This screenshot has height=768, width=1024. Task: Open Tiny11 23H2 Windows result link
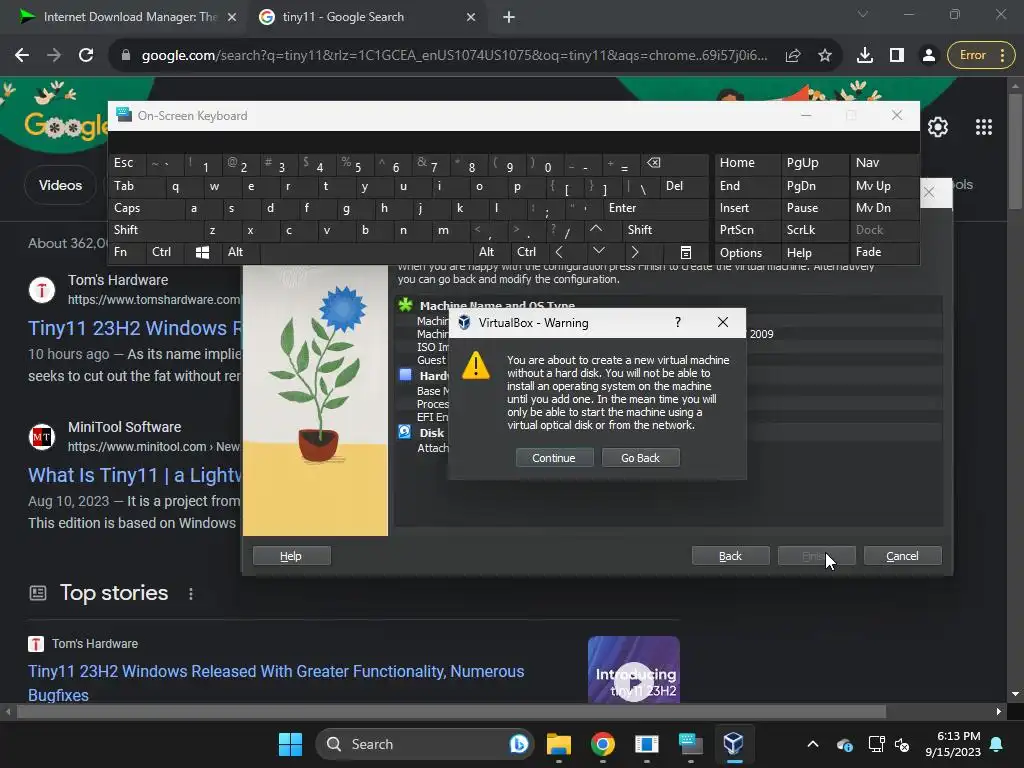pyautogui.click(x=135, y=328)
